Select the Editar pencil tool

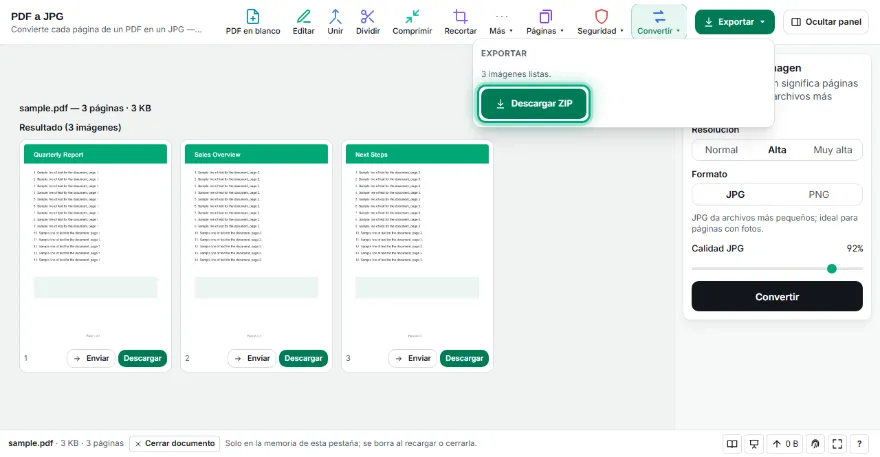tap(303, 22)
